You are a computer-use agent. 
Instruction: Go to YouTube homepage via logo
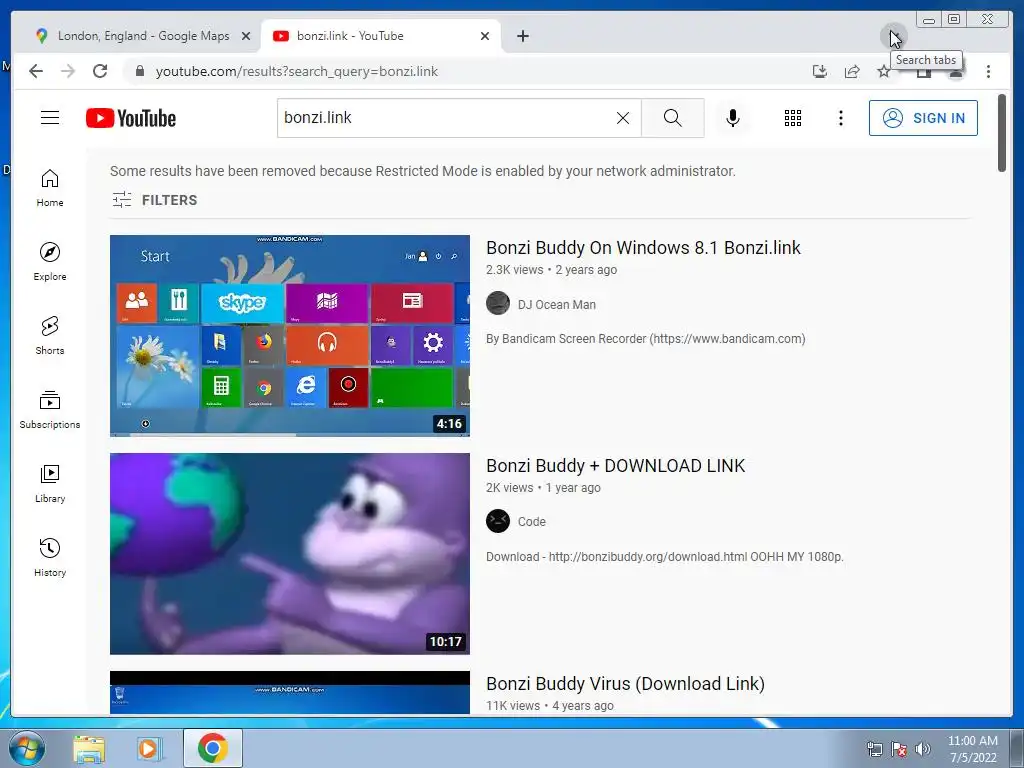click(x=131, y=118)
